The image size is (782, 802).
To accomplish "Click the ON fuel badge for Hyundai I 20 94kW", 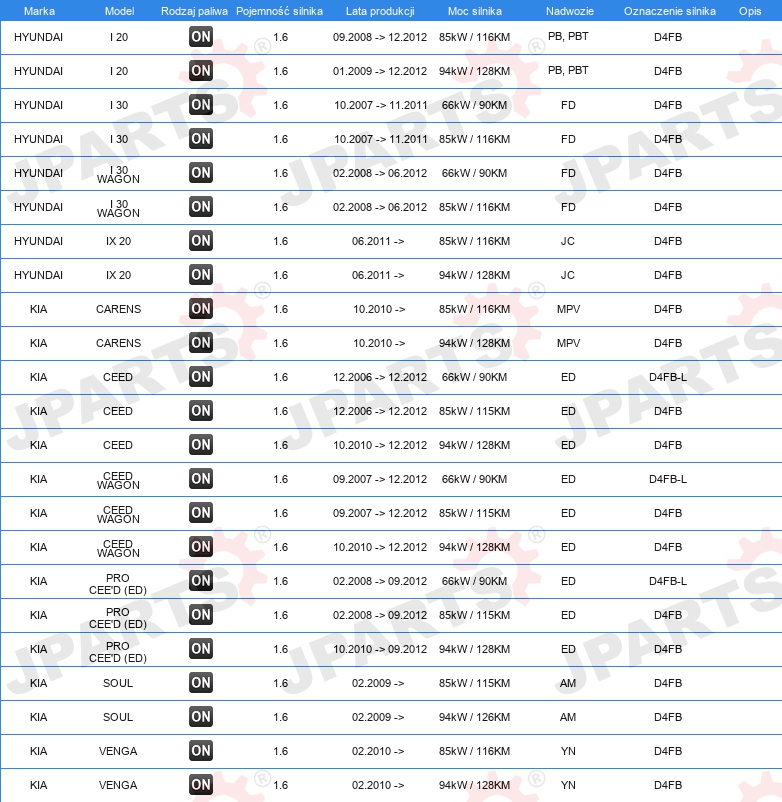I will [x=200, y=71].
